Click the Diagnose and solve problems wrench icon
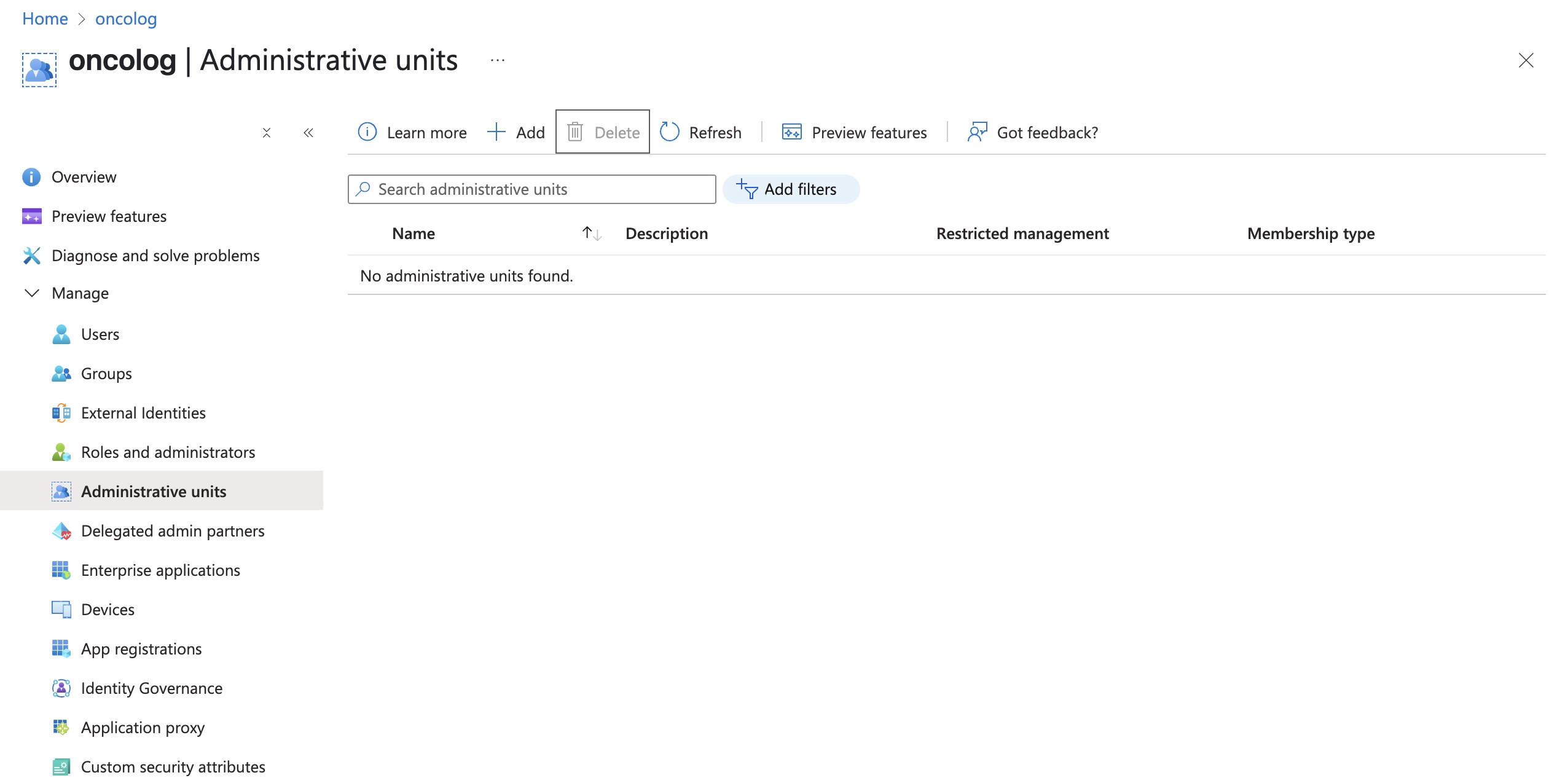Image resolution: width=1568 pixels, height=778 pixels. tap(31, 256)
